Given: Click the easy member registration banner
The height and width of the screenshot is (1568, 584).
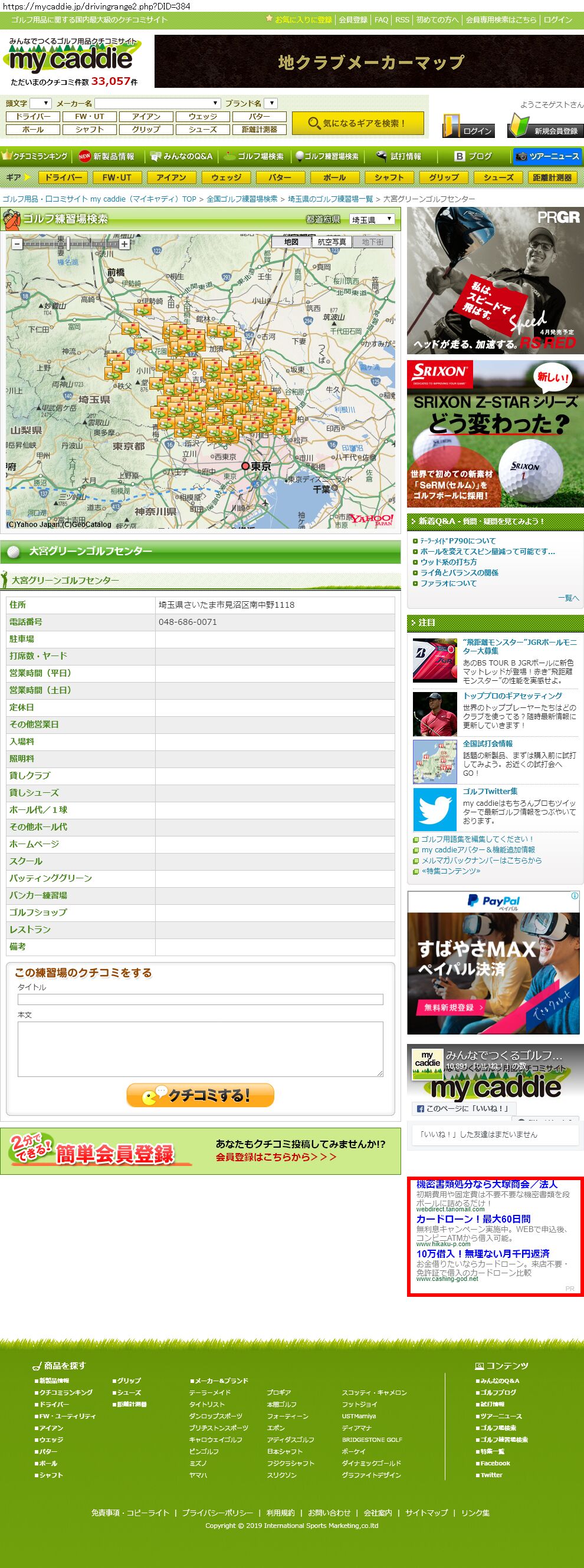Looking at the screenshot, I should tap(201, 1152).
